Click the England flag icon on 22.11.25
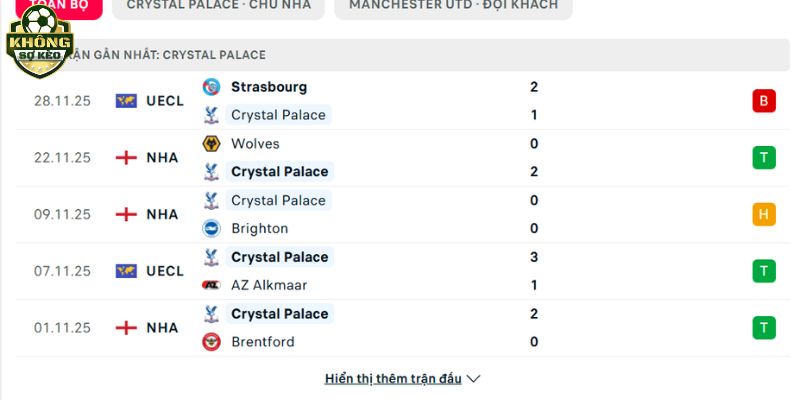800x400 pixels. point(126,158)
